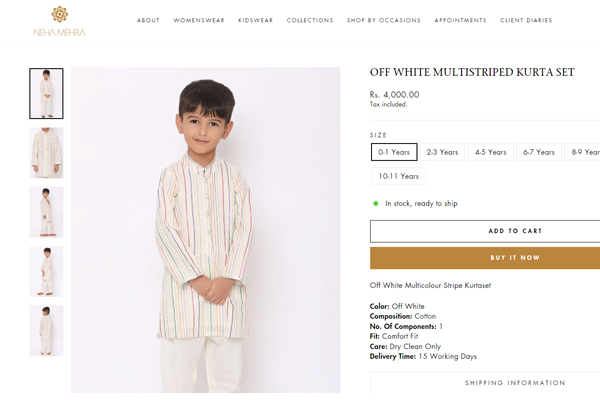Viewport: 600px width, 400px height.
Task: Choose the 4-5 Years size
Action: point(490,152)
